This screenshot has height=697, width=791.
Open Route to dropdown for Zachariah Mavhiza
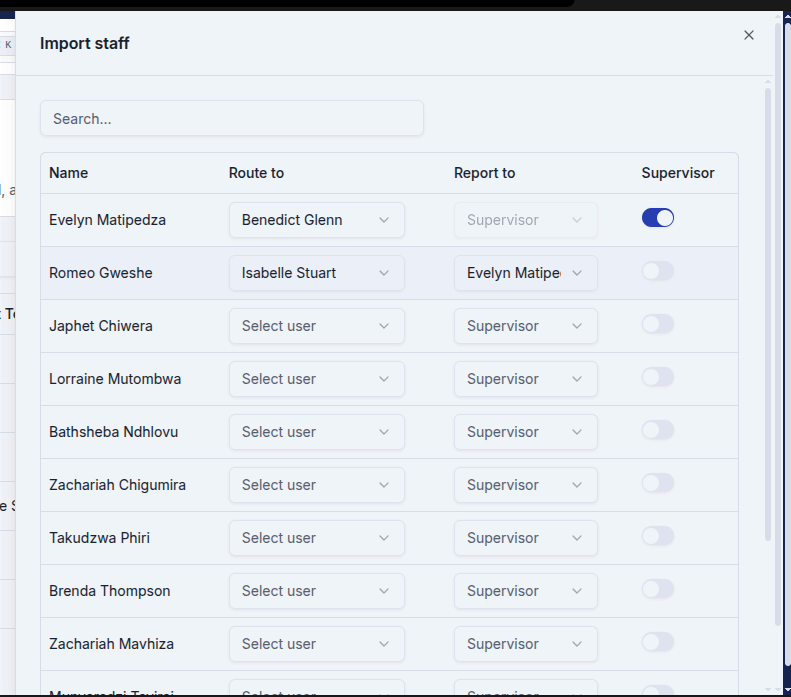[317, 644]
